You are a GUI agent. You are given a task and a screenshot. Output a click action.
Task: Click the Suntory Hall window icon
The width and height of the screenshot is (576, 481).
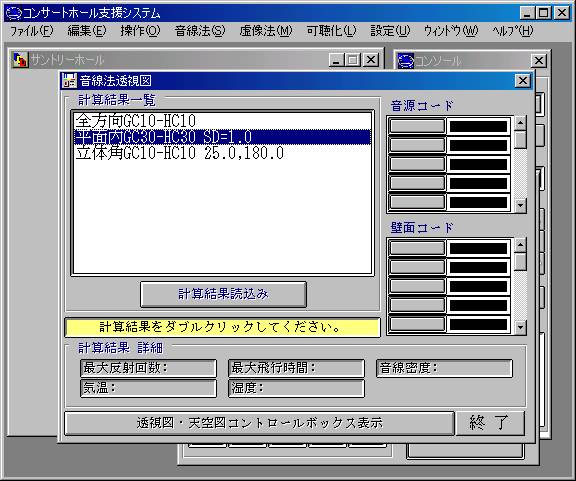(20, 60)
